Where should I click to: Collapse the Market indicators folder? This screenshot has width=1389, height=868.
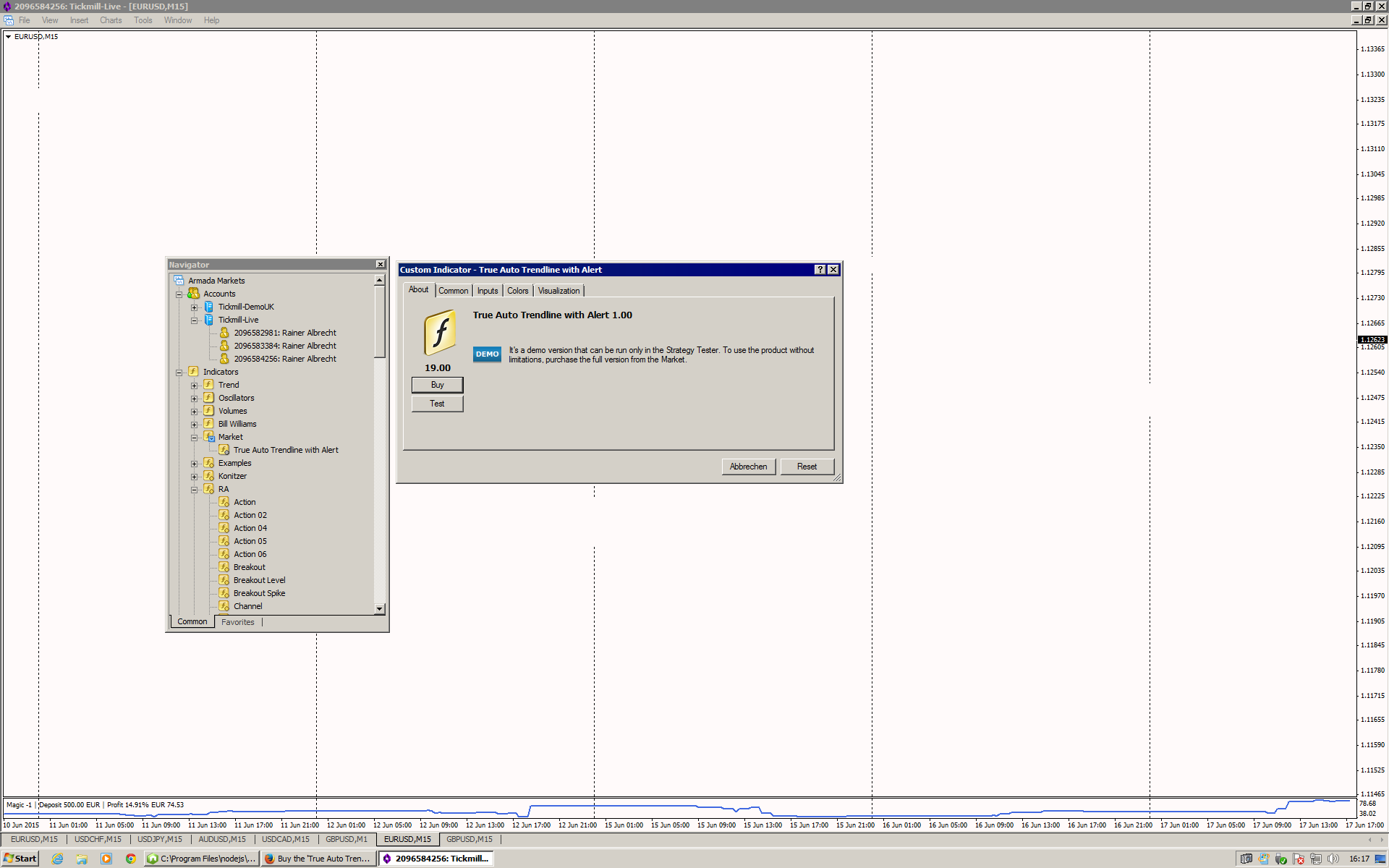point(194,438)
